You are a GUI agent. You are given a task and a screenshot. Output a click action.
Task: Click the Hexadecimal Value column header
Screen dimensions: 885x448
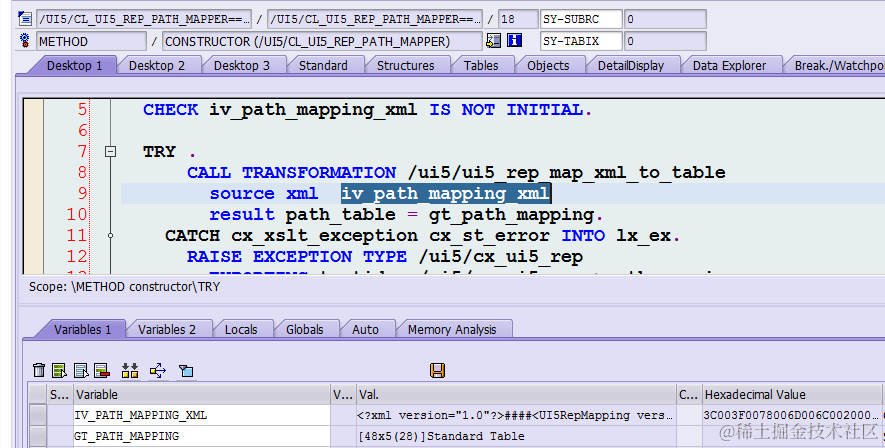pyautogui.click(x=791, y=394)
